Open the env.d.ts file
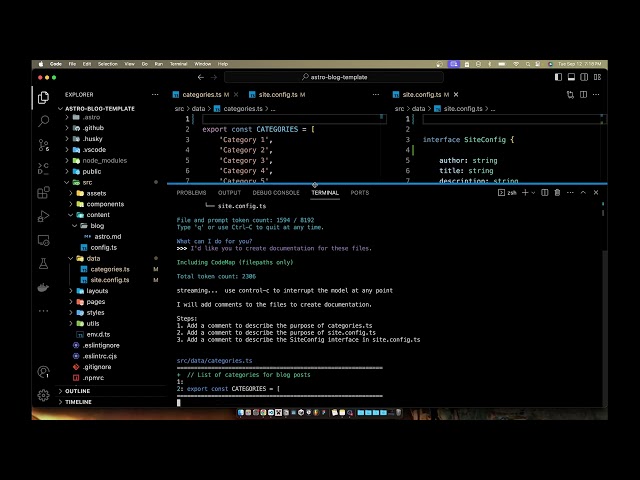Viewport: 640px width, 480px height. coord(98,334)
